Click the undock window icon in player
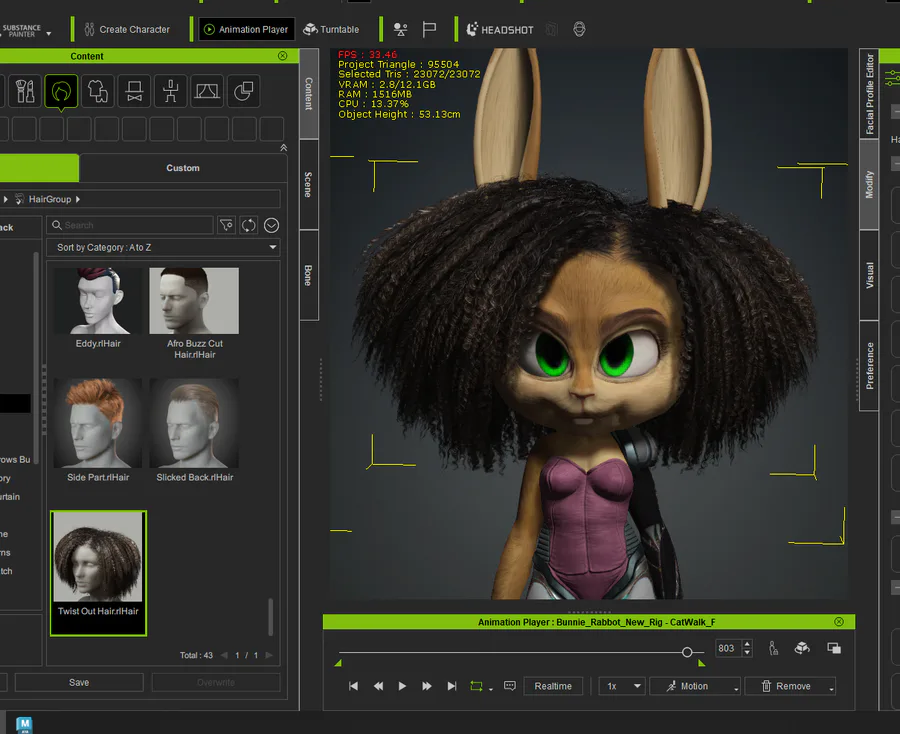 point(834,648)
